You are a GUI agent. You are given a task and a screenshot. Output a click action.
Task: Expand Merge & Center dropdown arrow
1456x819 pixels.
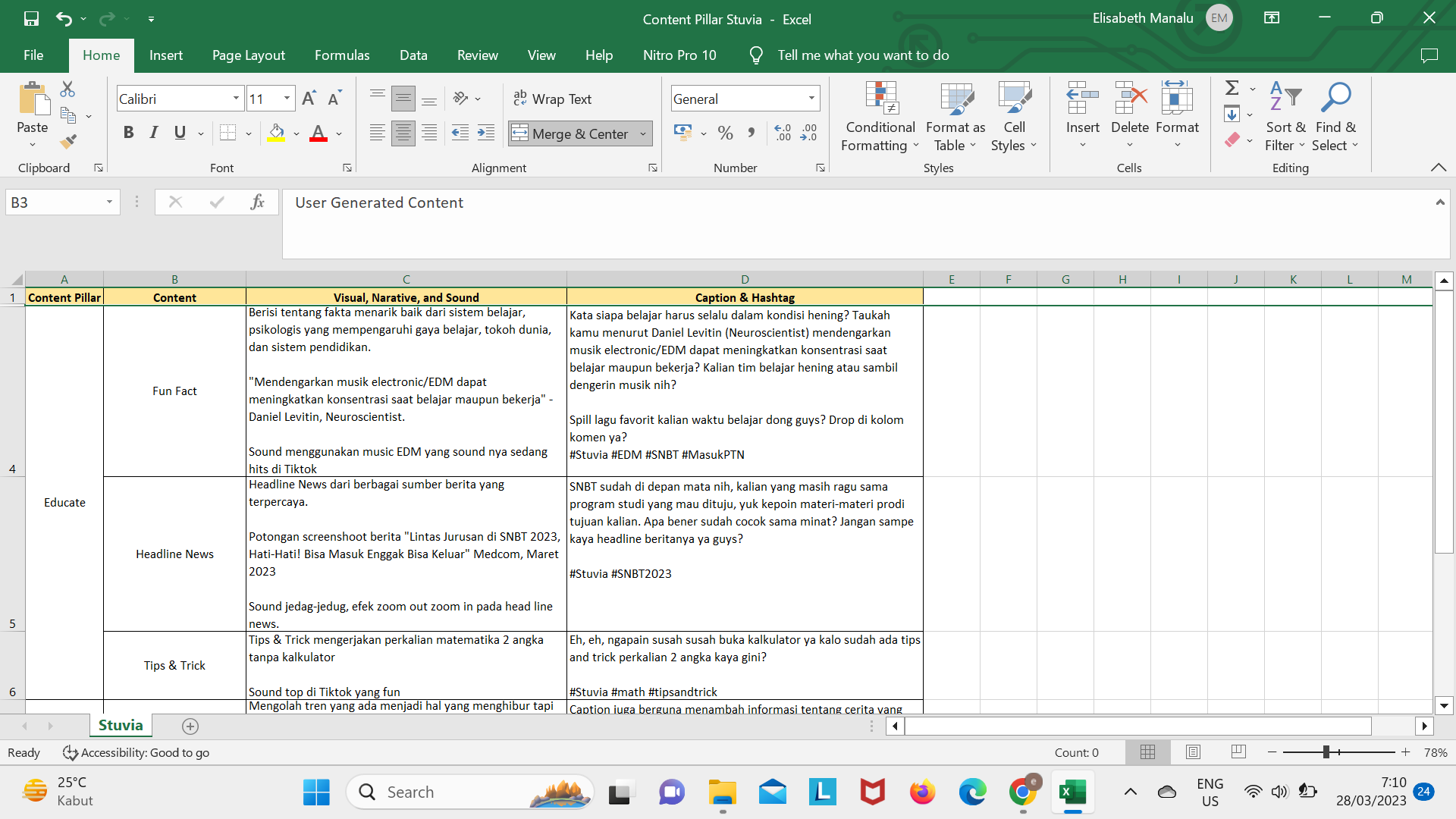click(x=643, y=133)
